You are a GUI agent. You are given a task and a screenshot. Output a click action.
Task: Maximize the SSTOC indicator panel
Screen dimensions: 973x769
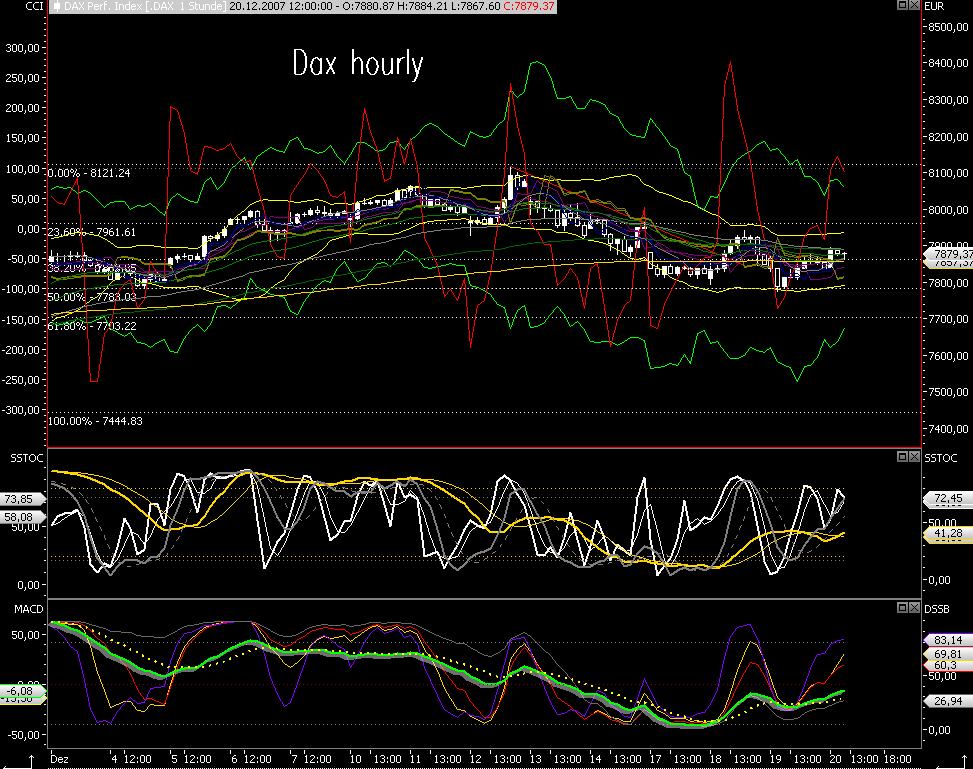point(903,457)
